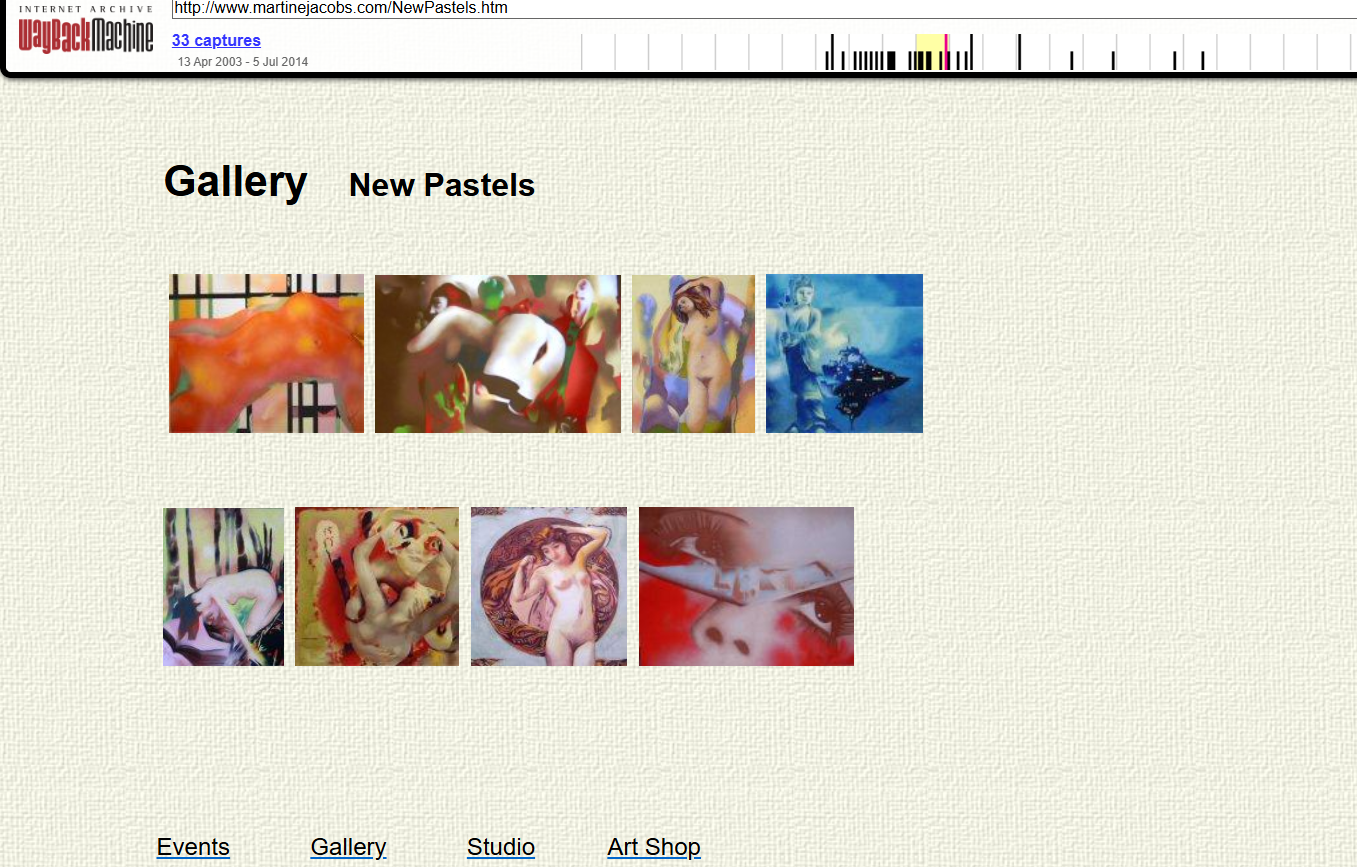View the red eyes pastel thumbnail

(x=746, y=587)
